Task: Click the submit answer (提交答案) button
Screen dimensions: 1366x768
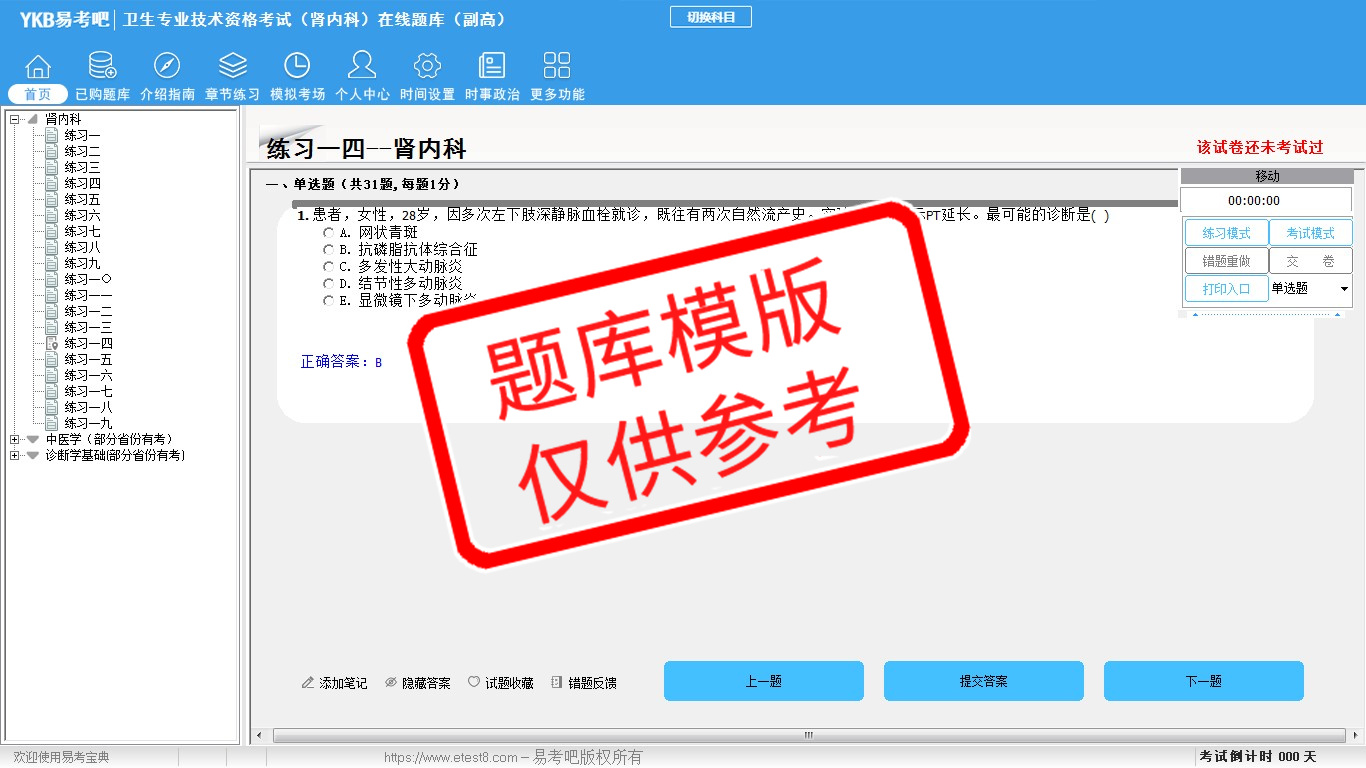Action: click(983, 681)
